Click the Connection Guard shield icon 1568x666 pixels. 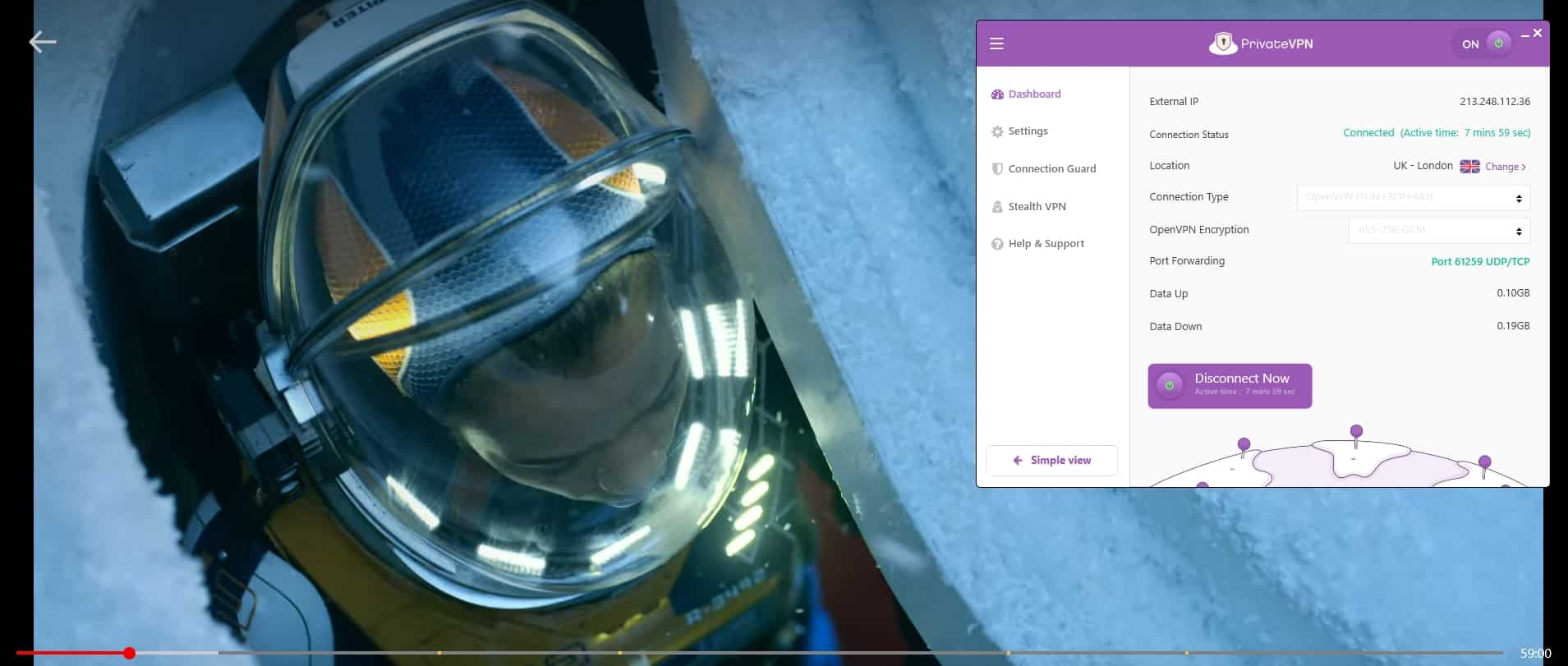(x=997, y=169)
